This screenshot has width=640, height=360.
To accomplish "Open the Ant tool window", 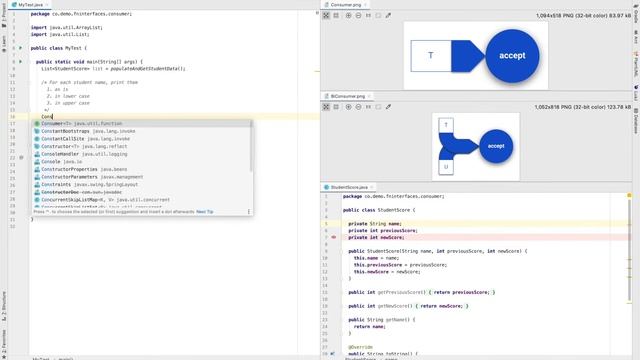I will click(x=636, y=36).
